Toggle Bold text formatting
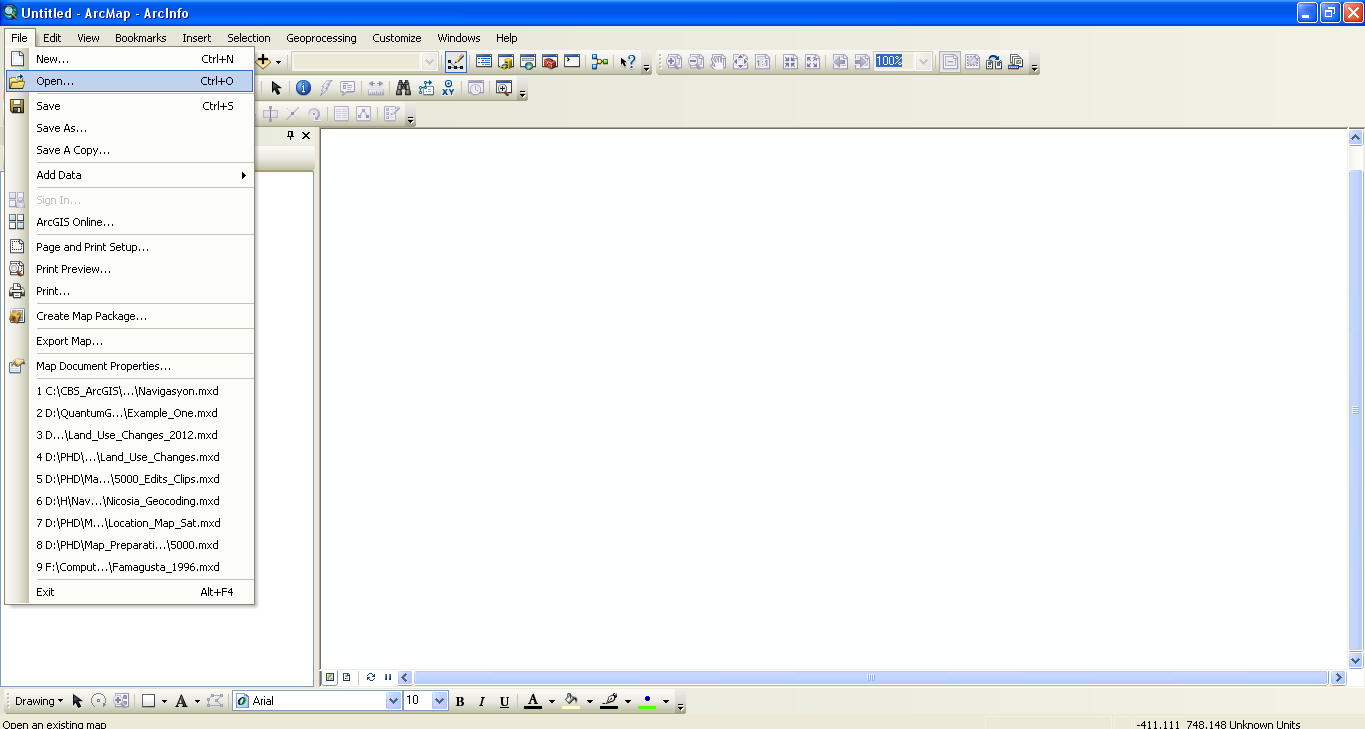 [460, 701]
